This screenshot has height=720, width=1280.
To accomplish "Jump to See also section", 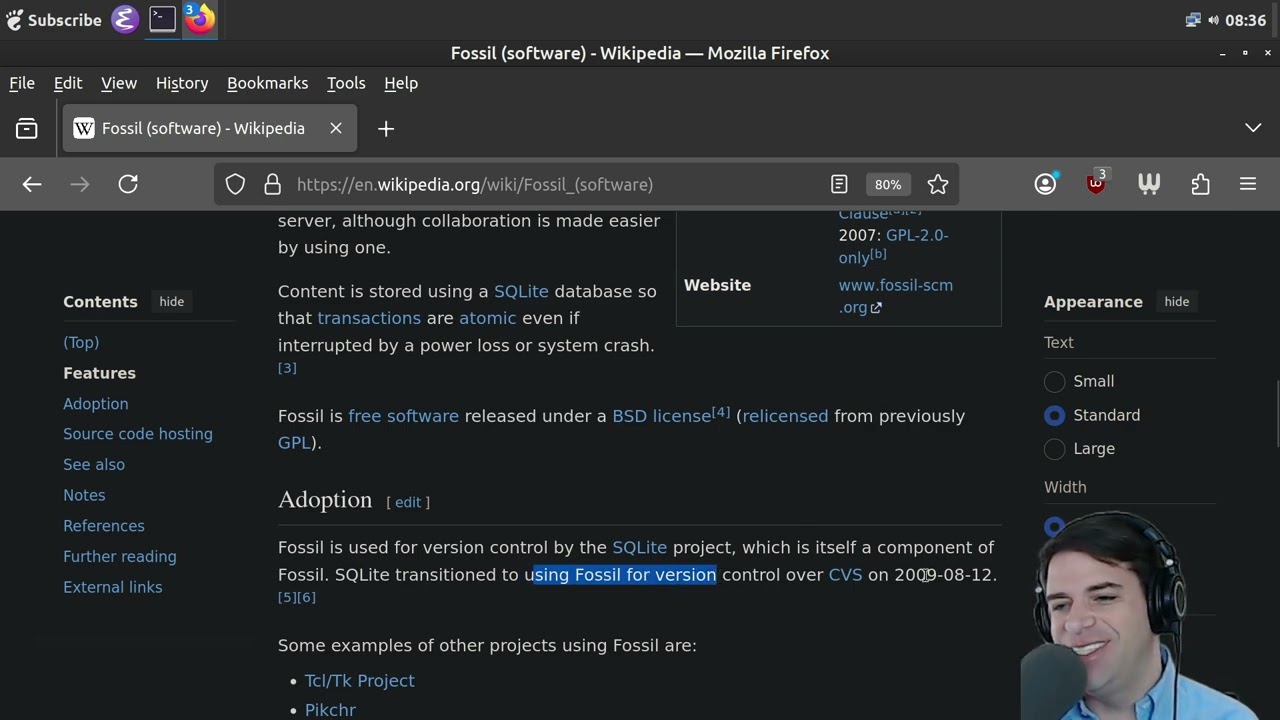I will coord(94,465).
